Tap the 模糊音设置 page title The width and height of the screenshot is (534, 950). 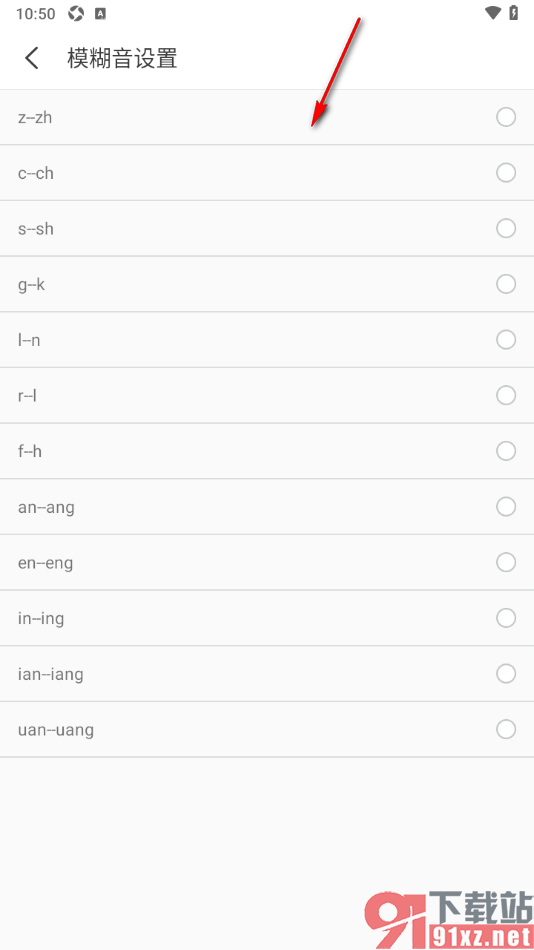point(122,59)
